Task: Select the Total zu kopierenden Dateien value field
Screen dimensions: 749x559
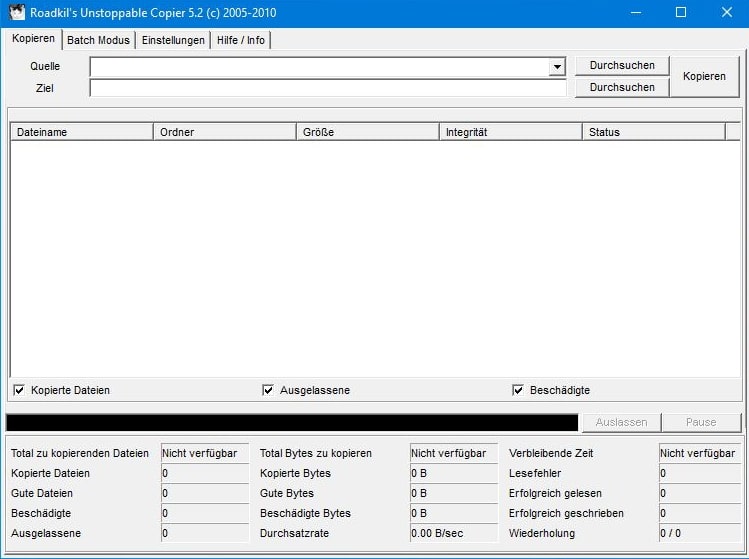Action: tap(205, 453)
